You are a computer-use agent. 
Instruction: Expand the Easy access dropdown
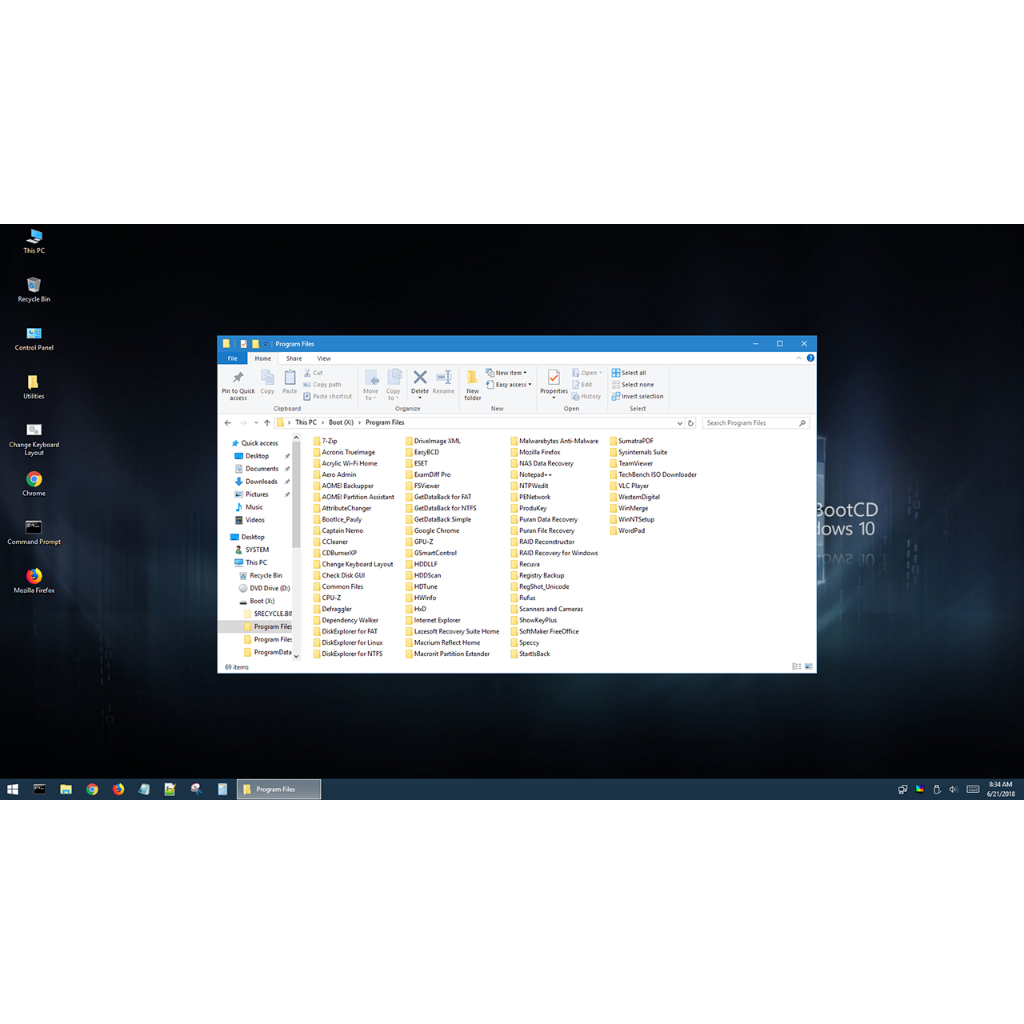tap(509, 385)
